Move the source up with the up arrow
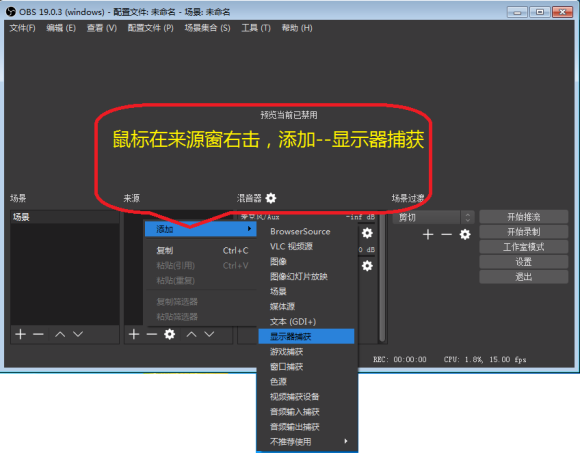This screenshot has width=580, height=453. (191, 334)
